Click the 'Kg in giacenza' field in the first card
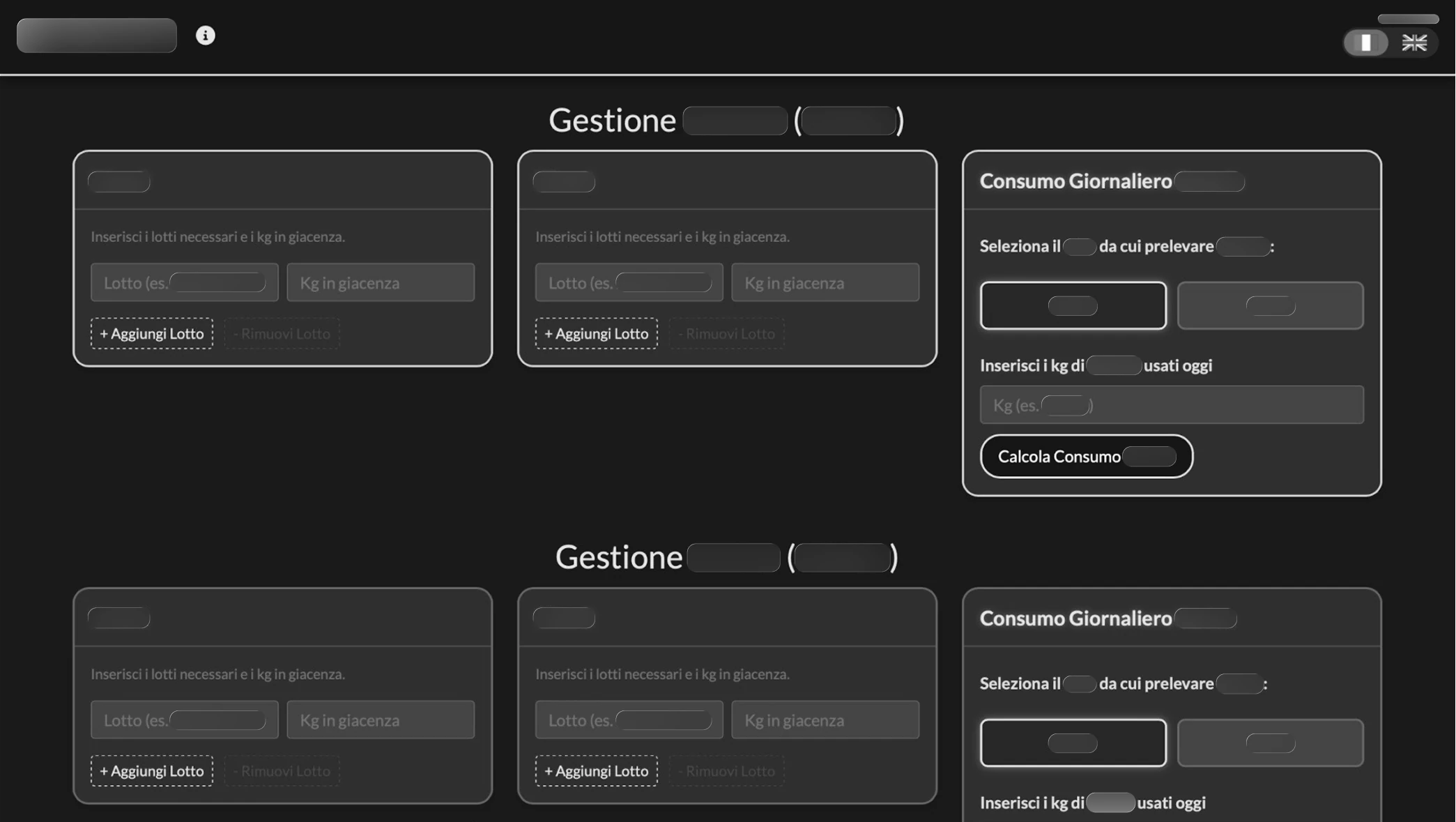This screenshot has height=822, width=1456. click(x=380, y=282)
